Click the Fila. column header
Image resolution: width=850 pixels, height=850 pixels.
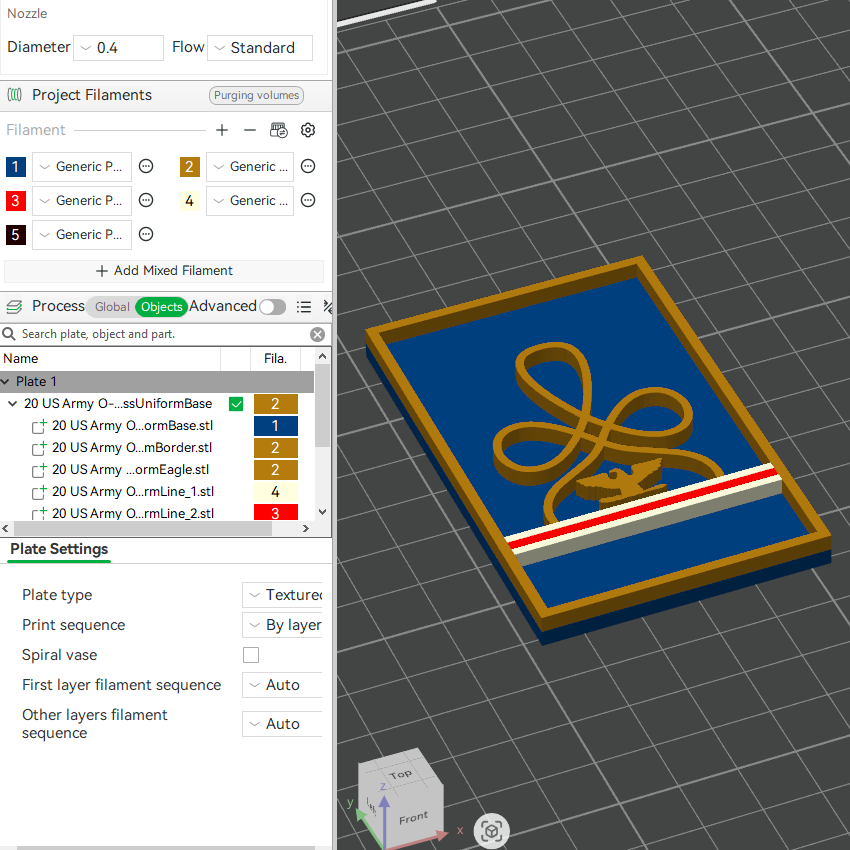coord(275,359)
